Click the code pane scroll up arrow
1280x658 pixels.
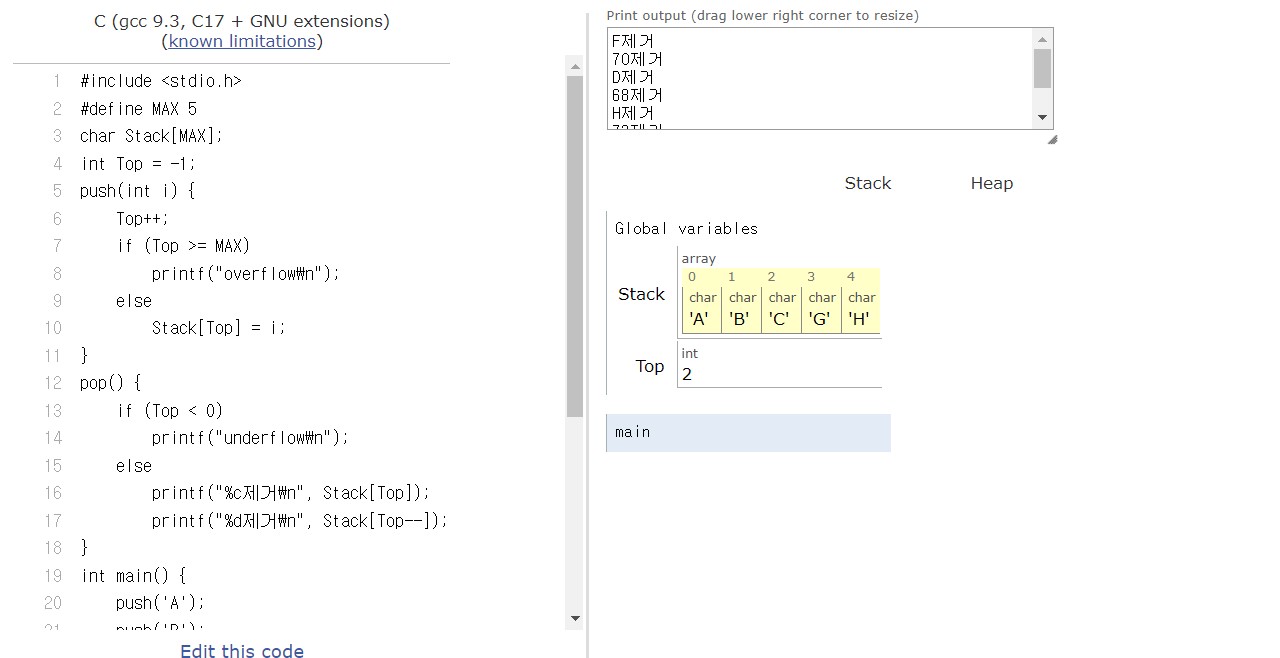tap(575, 67)
